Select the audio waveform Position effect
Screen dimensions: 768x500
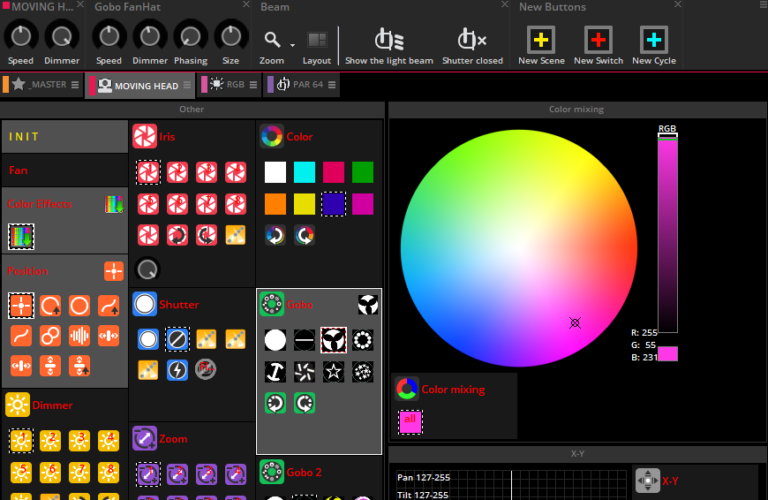tap(79, 336)
